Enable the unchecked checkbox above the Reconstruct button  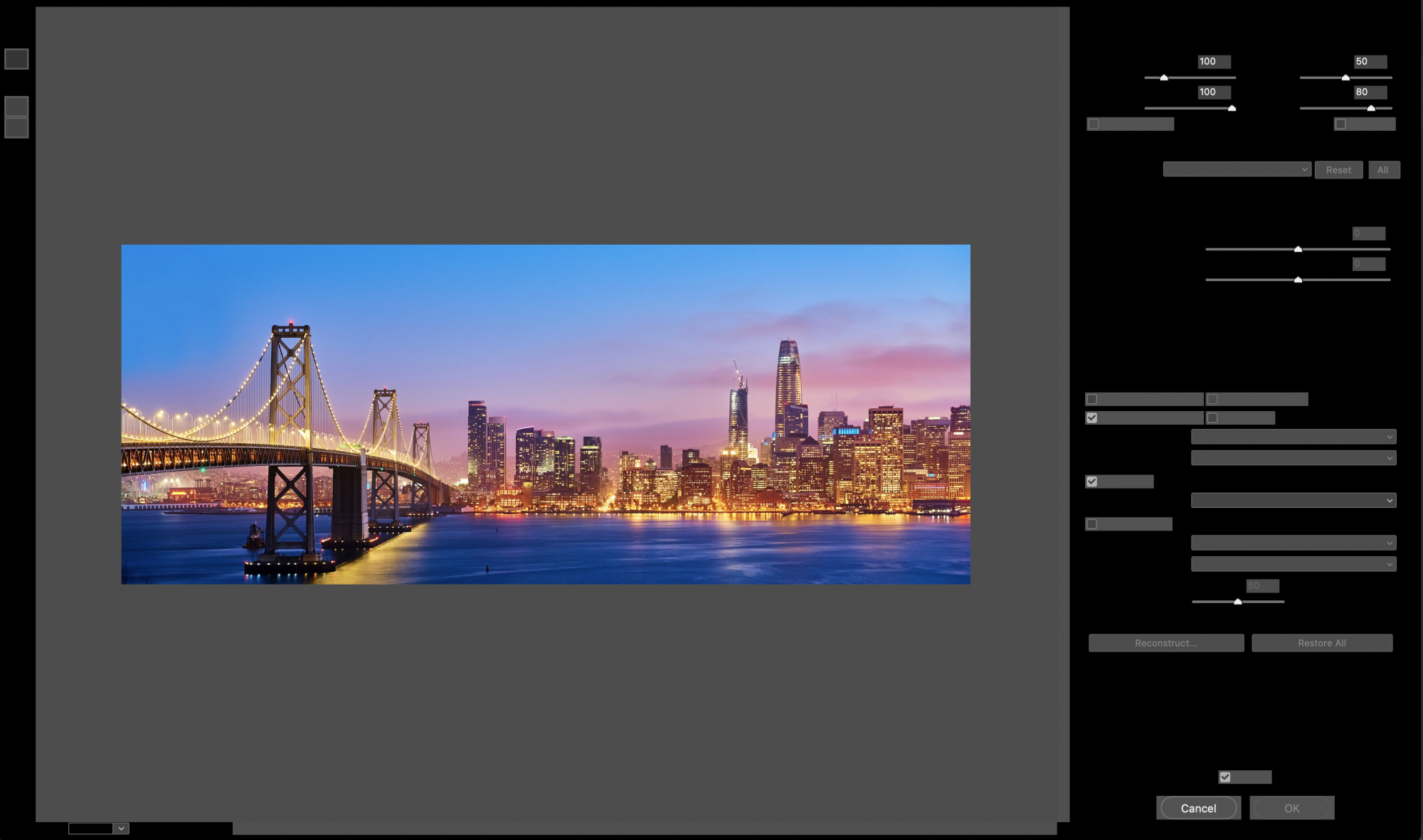(x=1091, y=524)
